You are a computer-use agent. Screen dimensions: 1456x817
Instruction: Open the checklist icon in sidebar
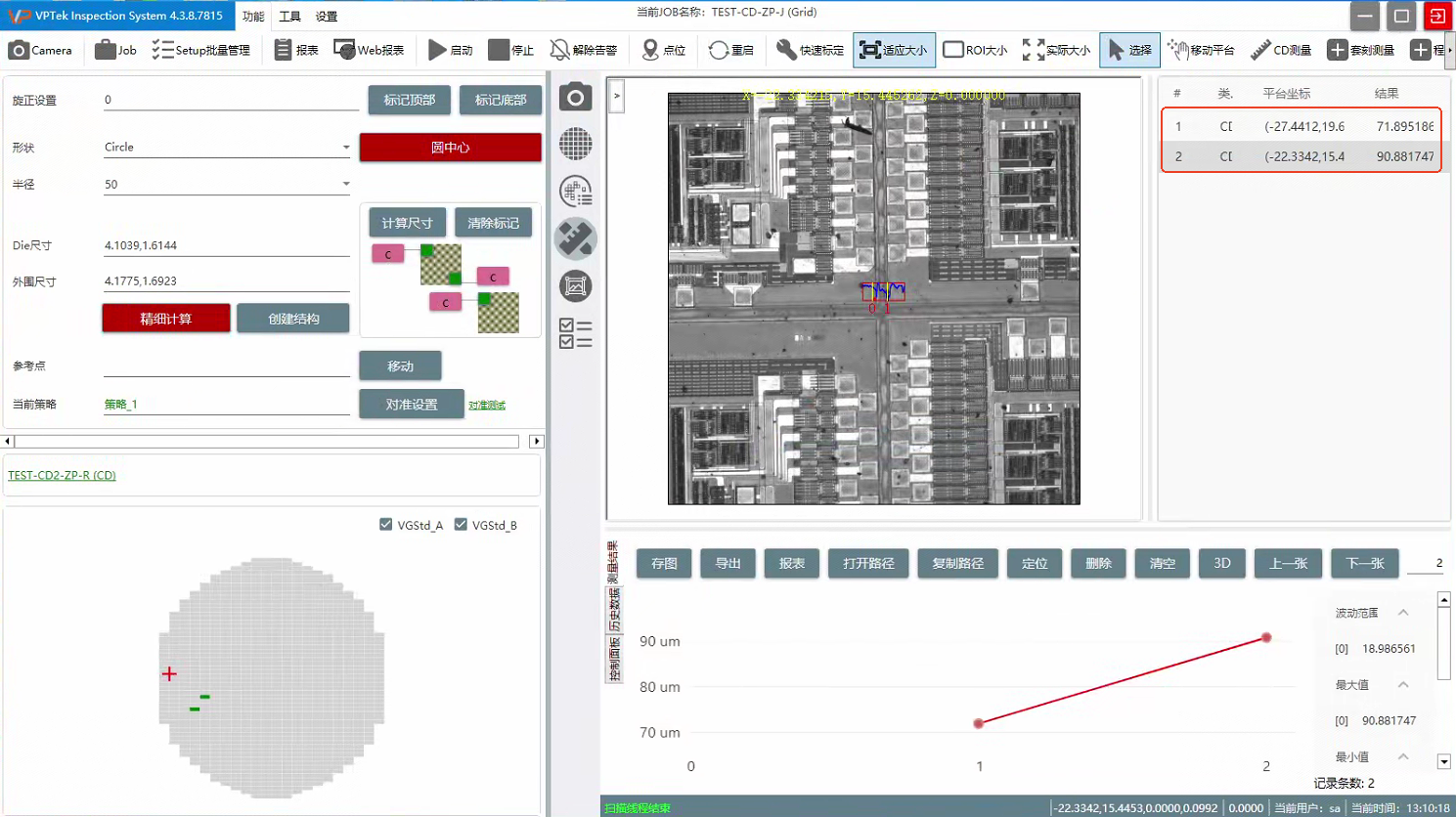(x=575, y=333)
